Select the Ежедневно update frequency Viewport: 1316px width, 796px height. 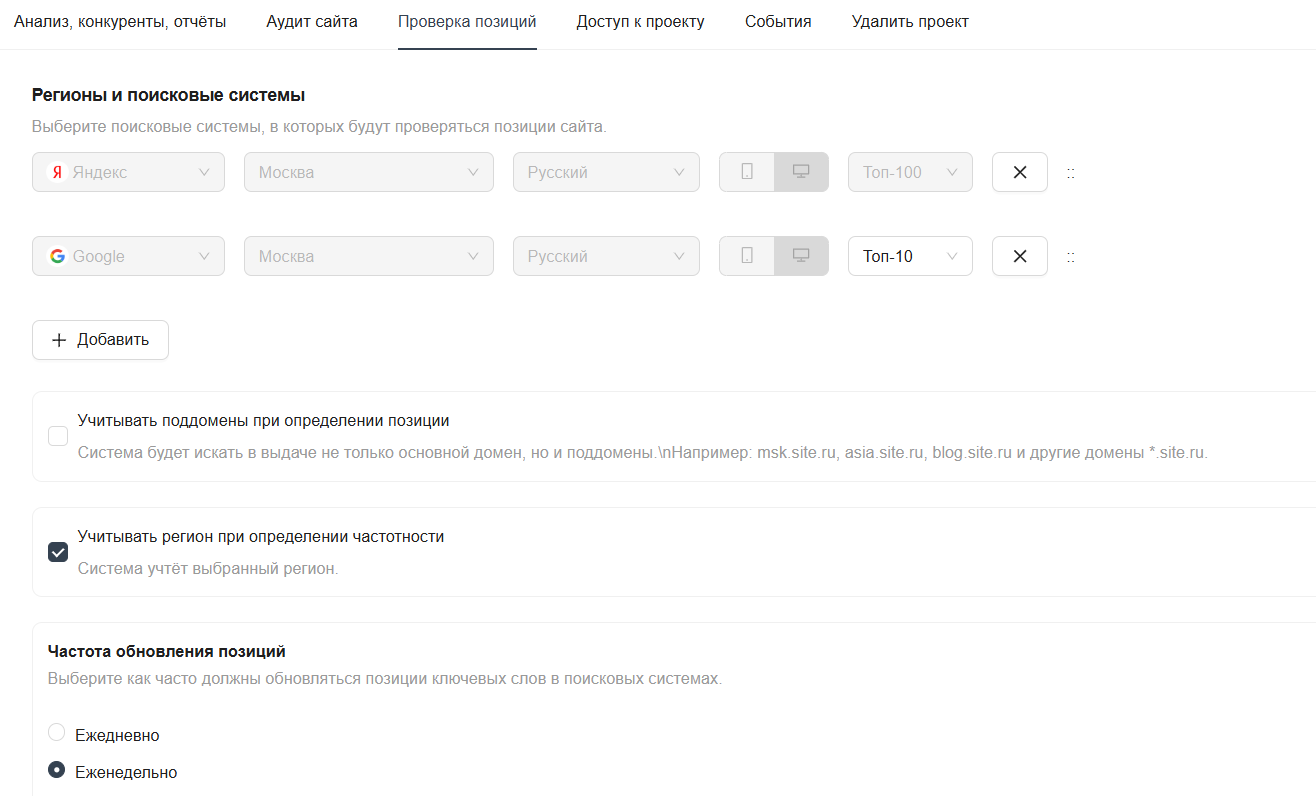pyautogui.click(x=57, y=733)
